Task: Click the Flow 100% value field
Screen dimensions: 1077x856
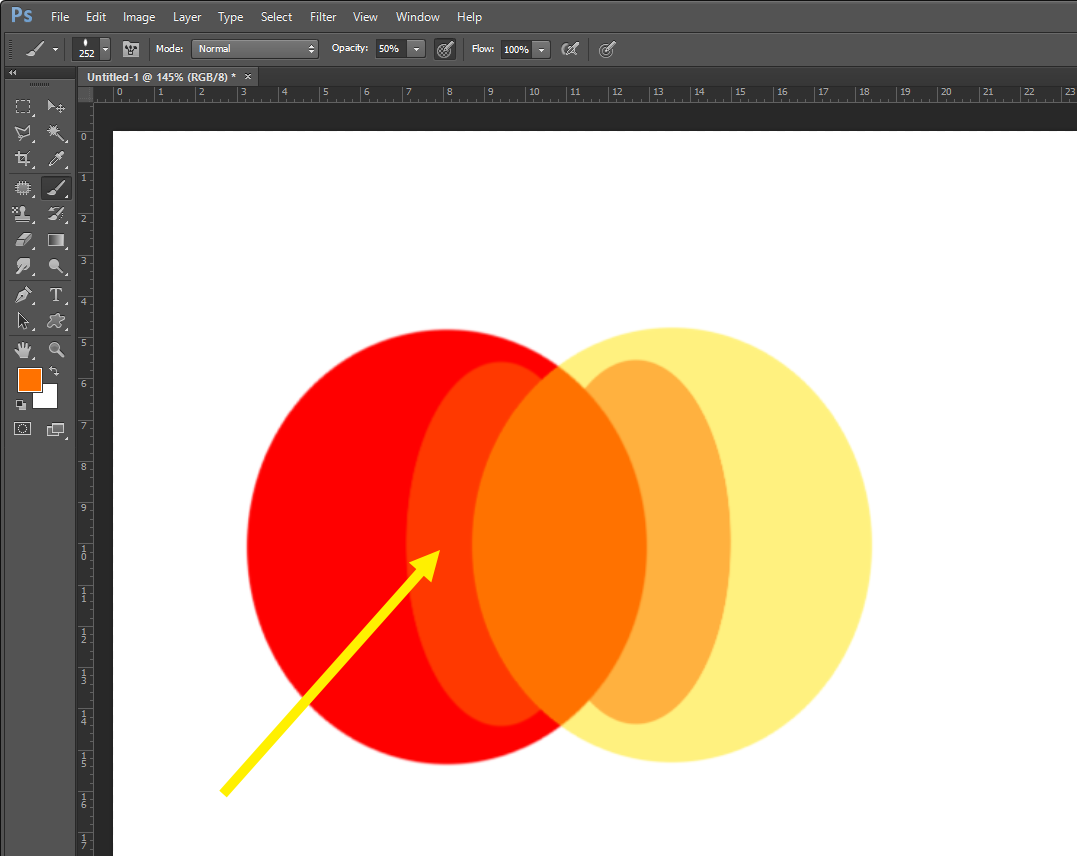Action: tap(516, 49)
